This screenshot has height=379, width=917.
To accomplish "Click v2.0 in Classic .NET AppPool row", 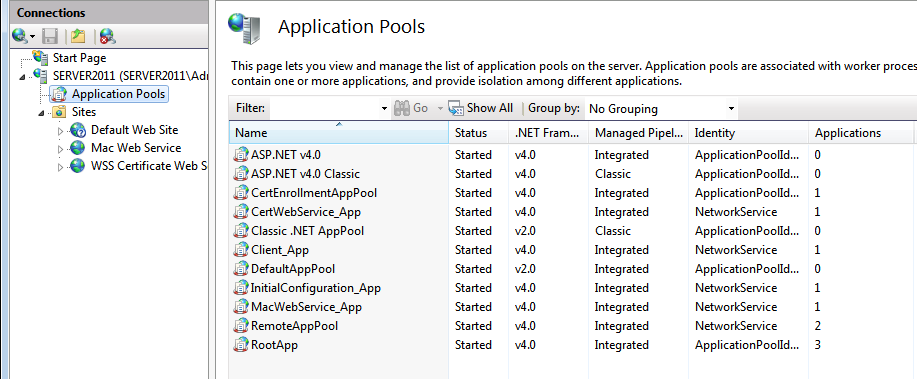I will [525, 231].
